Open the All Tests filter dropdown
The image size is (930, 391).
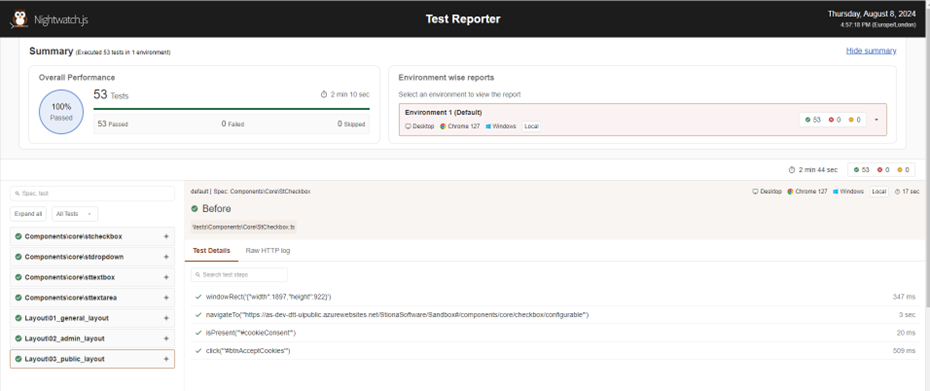pyautogui.click(x=75, y=214)
